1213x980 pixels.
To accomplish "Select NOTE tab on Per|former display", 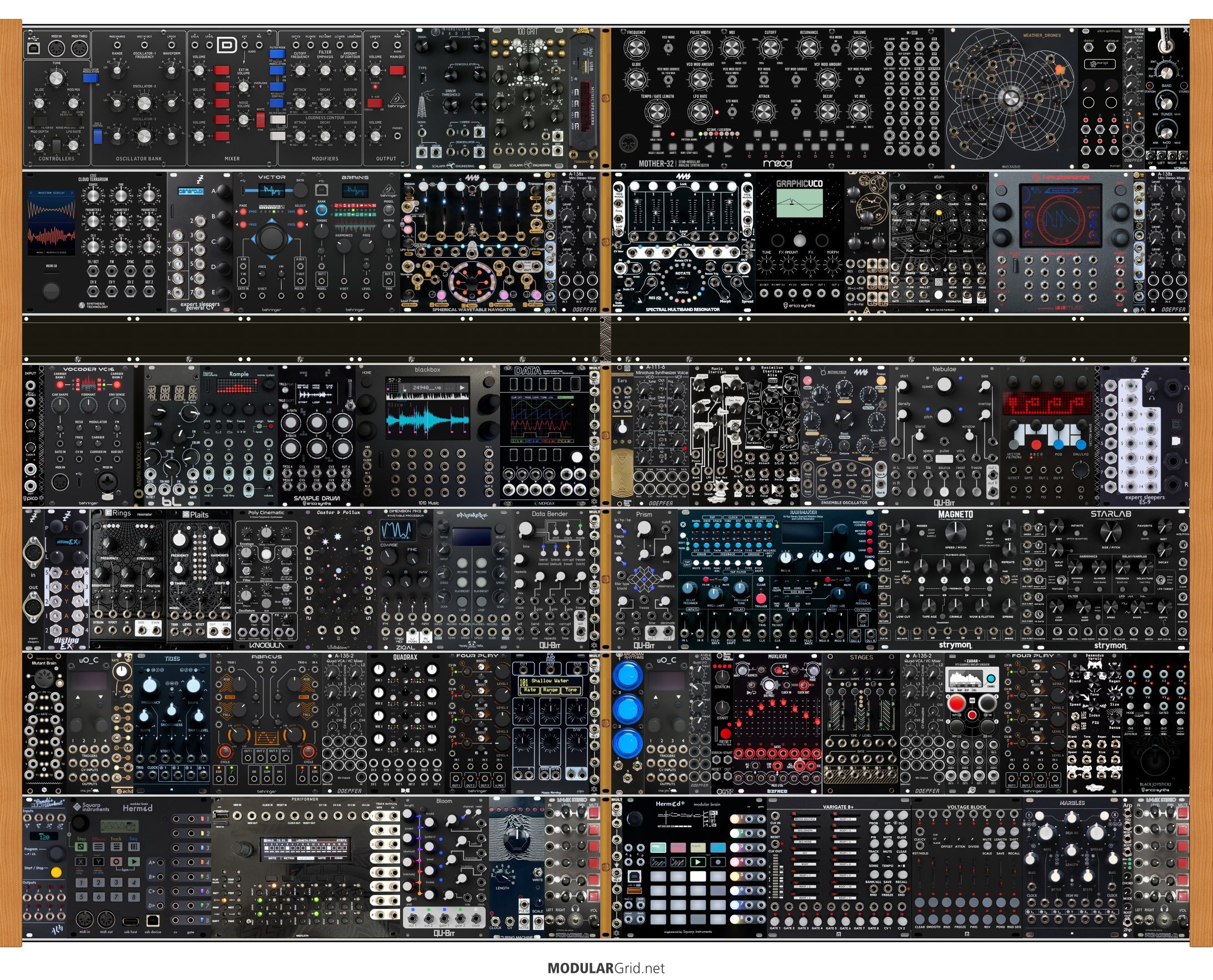I will coord(322,859).
